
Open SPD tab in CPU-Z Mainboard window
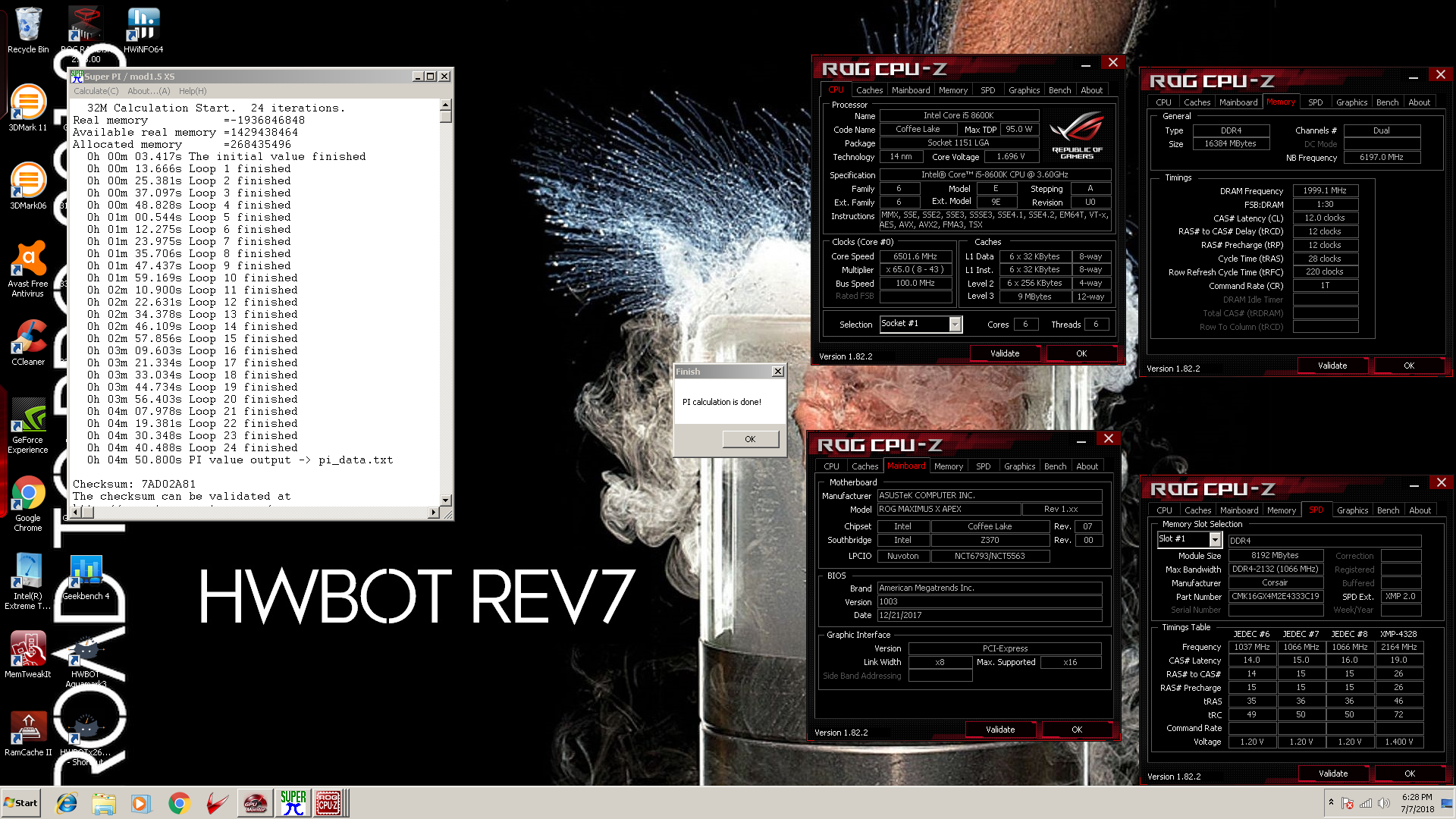coord(983,466)
